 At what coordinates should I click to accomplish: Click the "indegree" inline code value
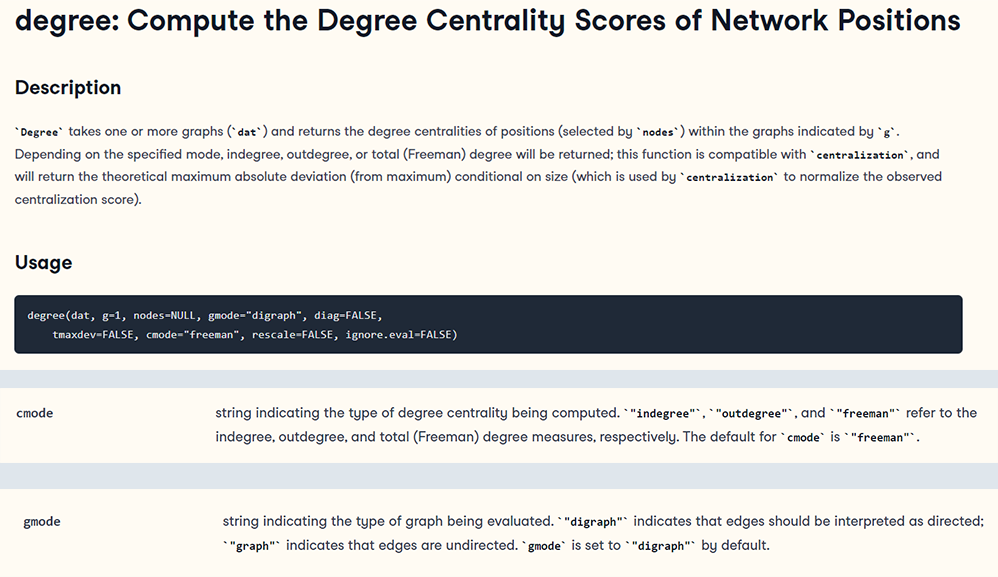point(663,414)
